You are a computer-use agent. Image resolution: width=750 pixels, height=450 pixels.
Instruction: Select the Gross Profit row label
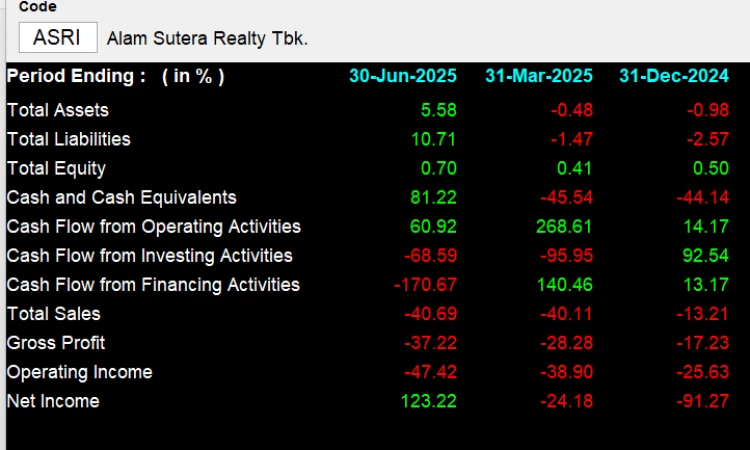click(56, 343)
